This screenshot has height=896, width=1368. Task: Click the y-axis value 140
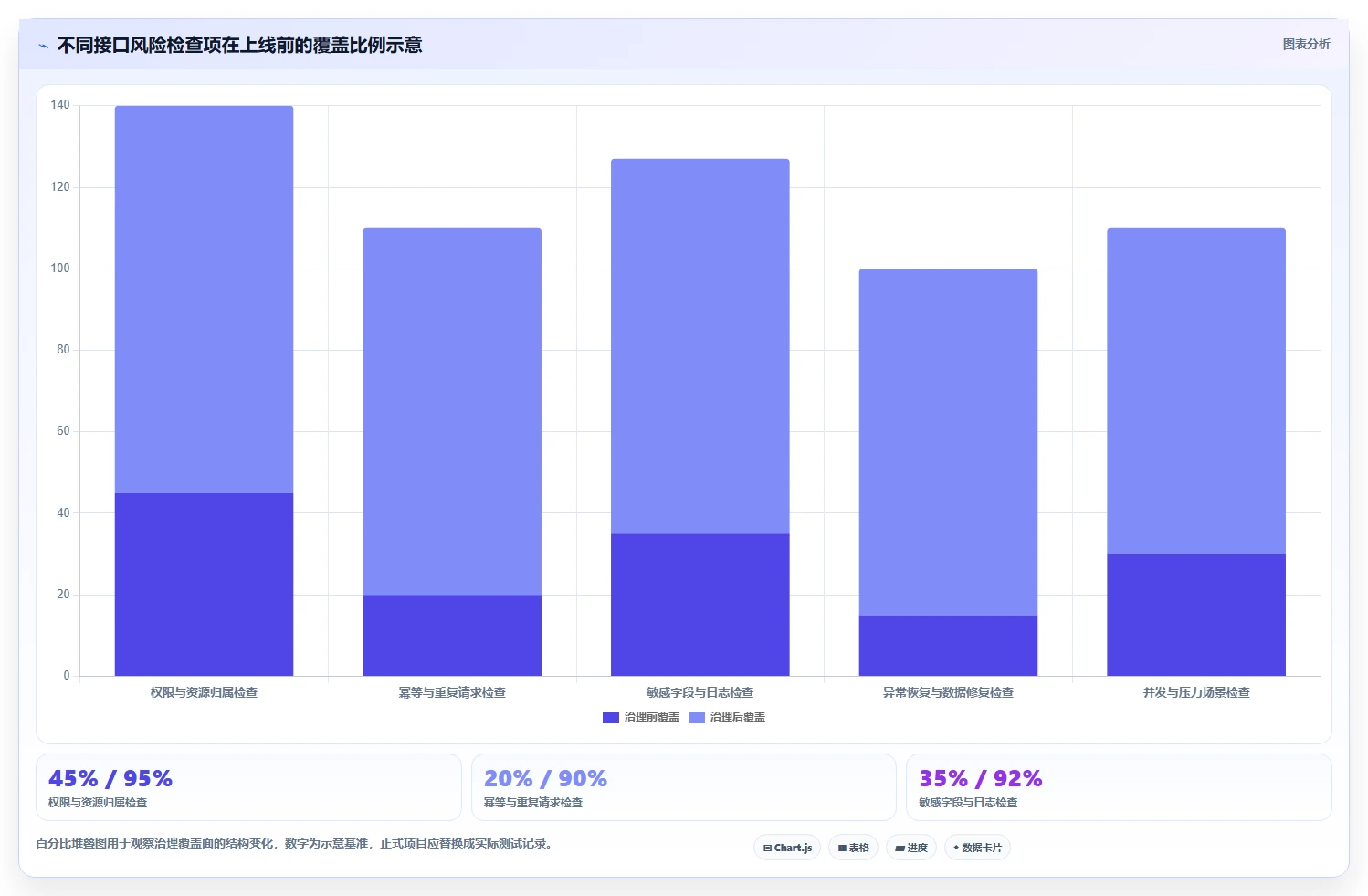(60, 105)
